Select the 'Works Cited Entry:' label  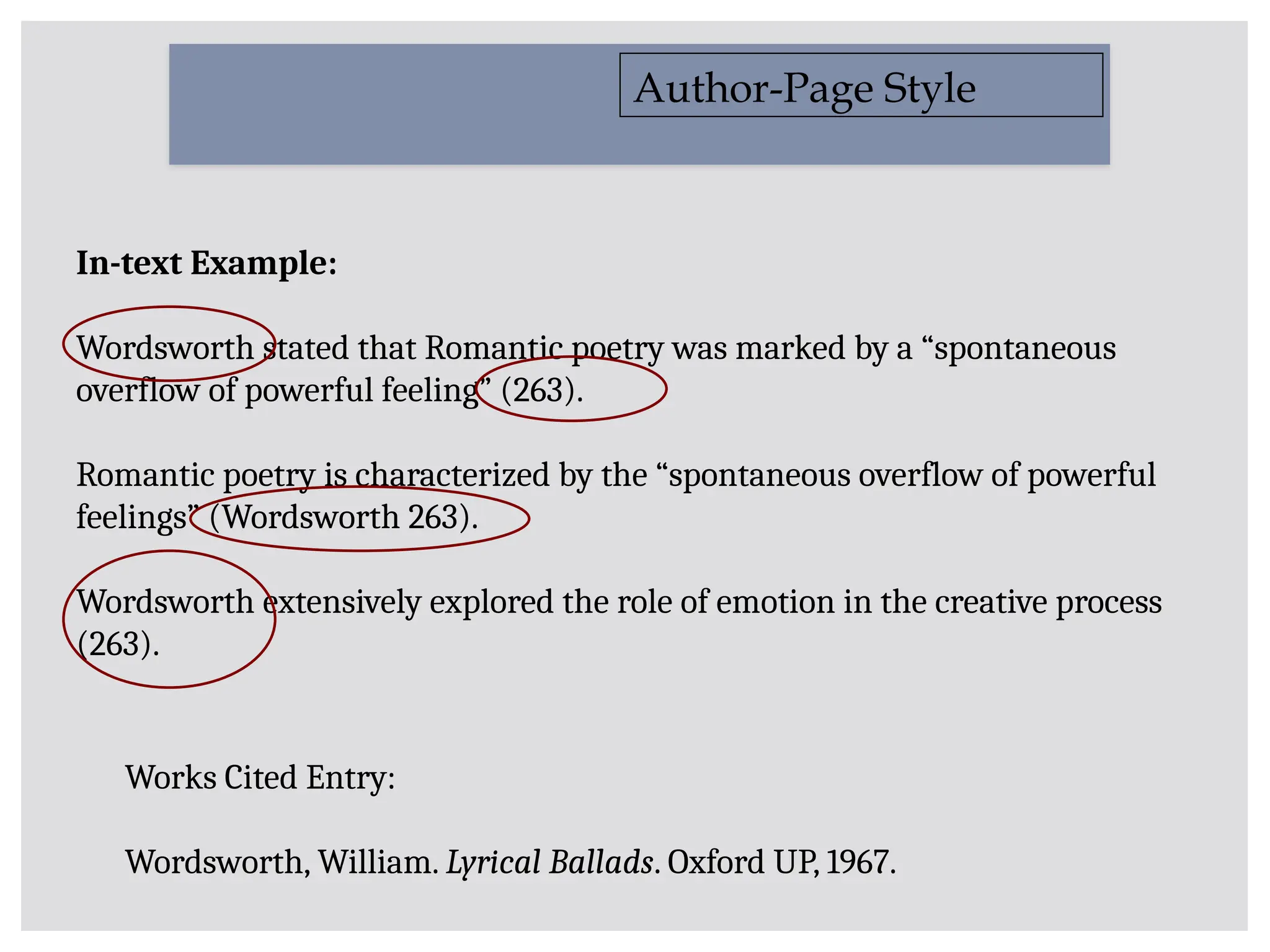[260, 777]
